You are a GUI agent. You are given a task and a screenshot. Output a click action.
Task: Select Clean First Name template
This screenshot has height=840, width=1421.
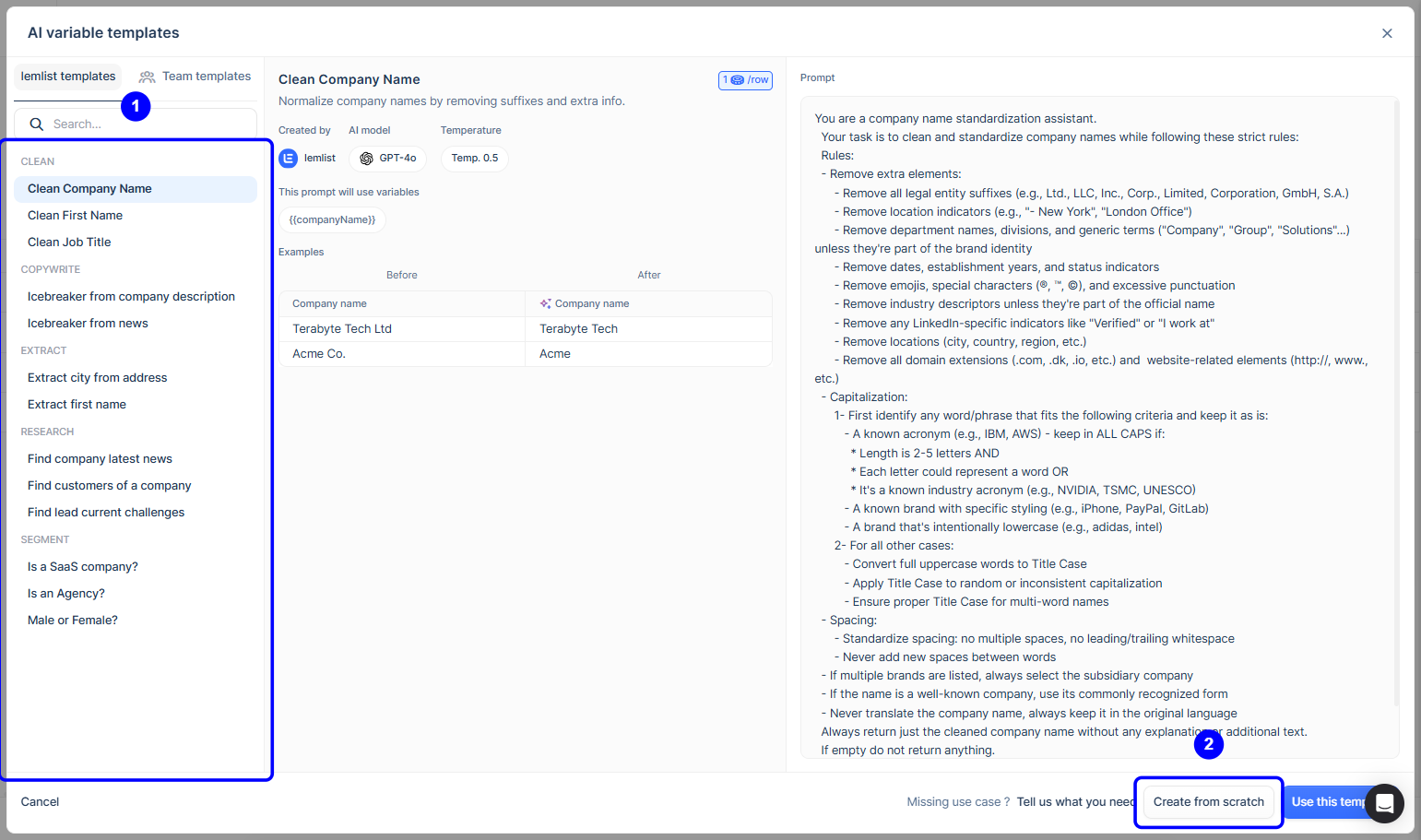point(136,216)
